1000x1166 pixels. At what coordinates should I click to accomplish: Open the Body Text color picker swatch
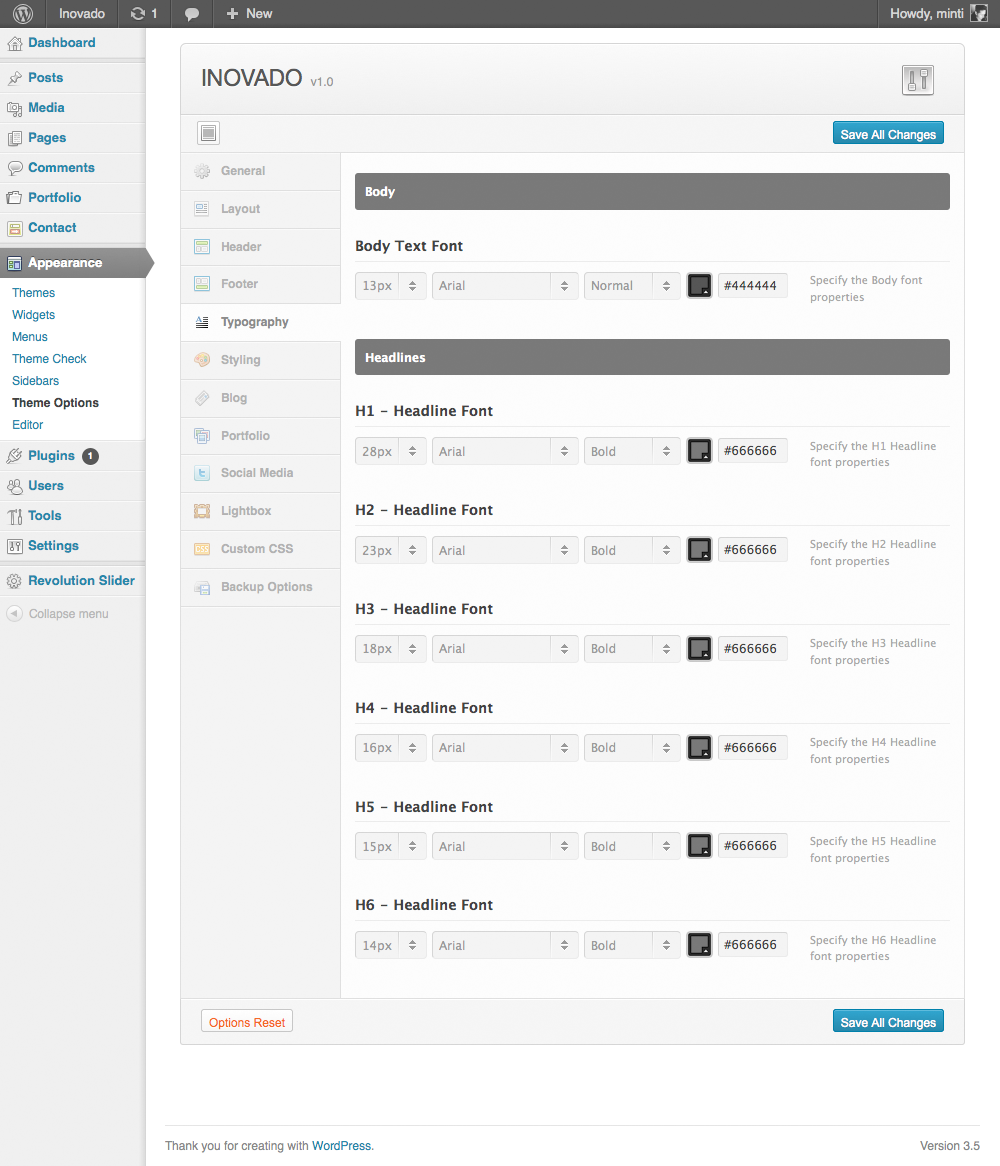(x=700, y=286)
